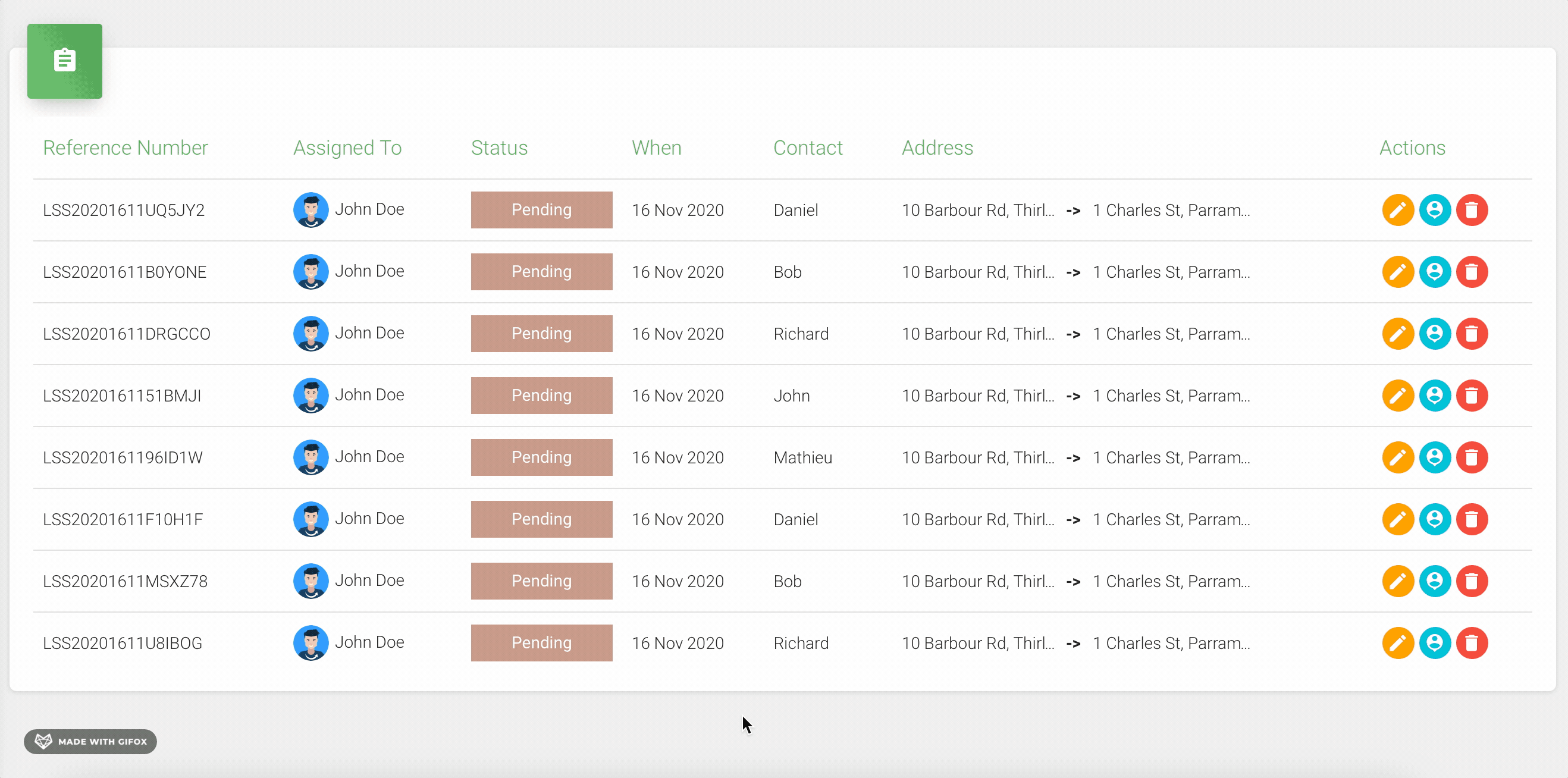Assign user icon for job LSS20201611U8IBOG

1435,643
